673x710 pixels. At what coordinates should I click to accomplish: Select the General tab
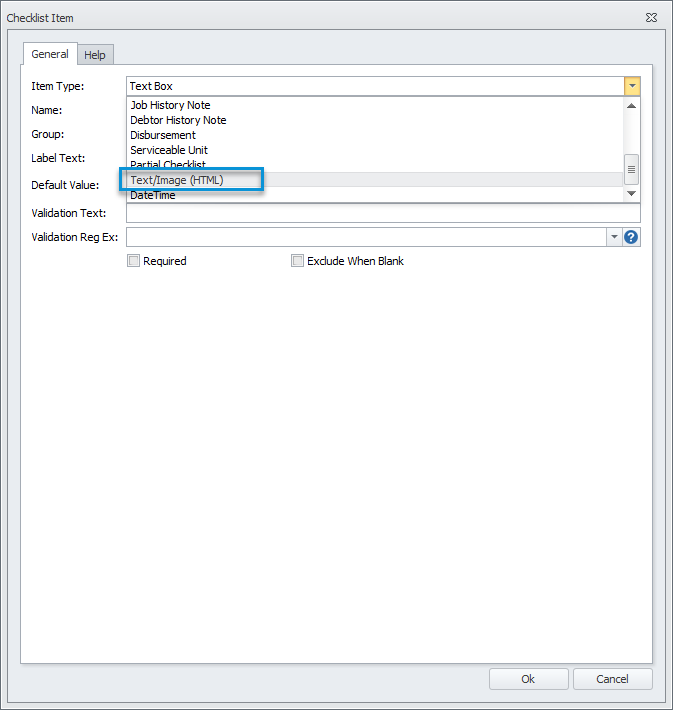pos(50,54)
